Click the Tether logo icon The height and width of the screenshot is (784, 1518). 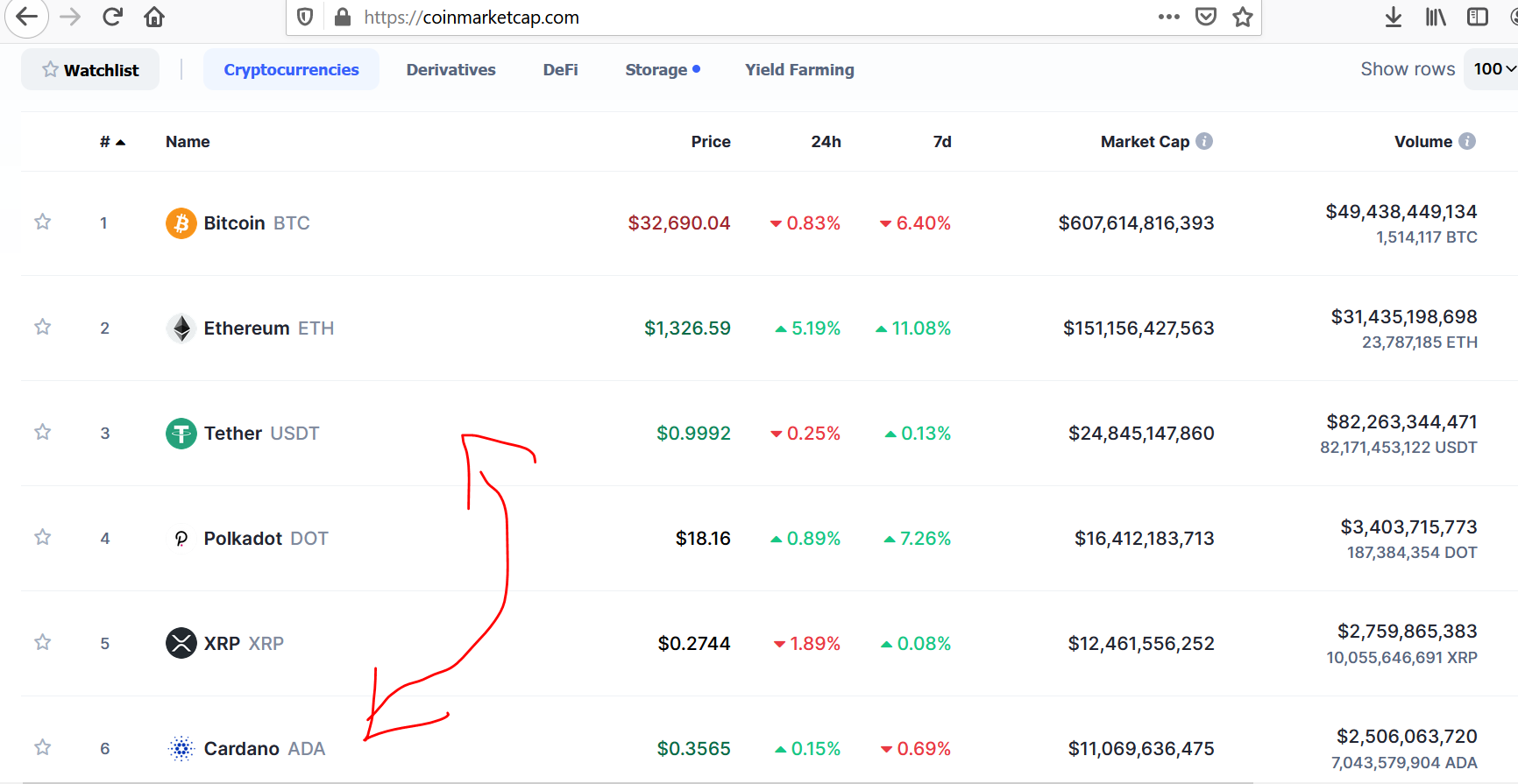(x=181, y=434)
